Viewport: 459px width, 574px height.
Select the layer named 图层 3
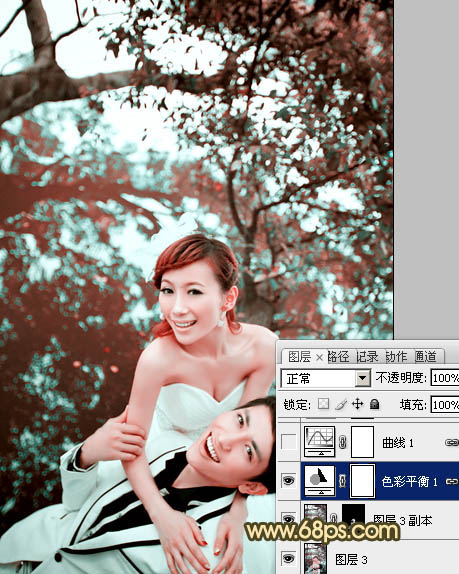pyautogui.click(x=351, y=559)
